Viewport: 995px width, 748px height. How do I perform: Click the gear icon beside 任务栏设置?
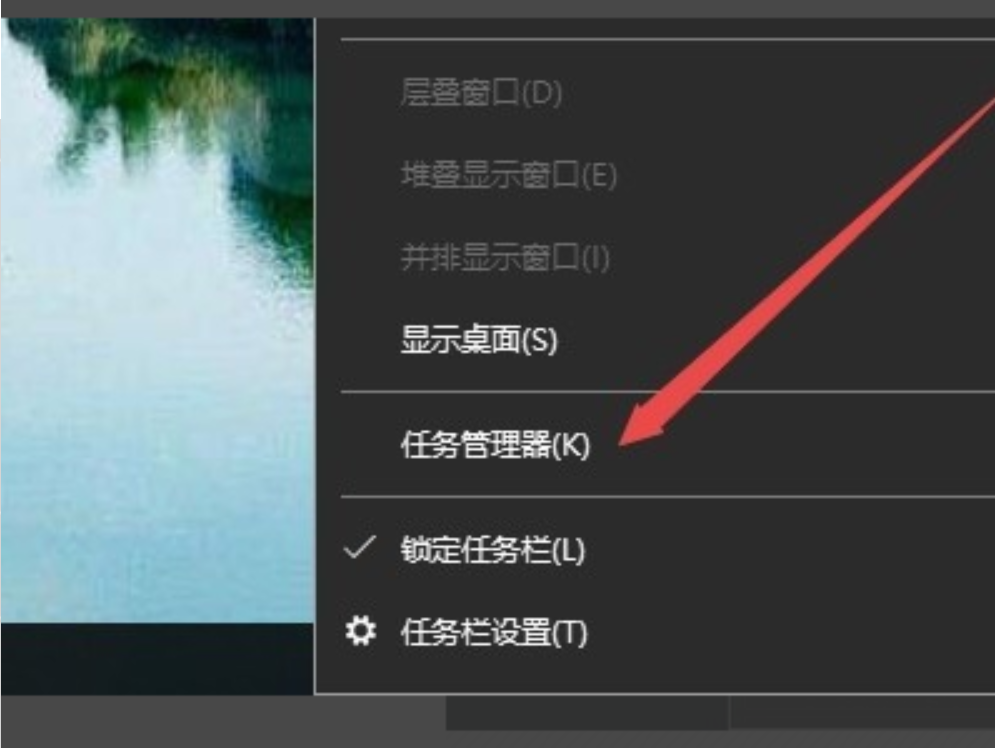(x=360, y=631)
